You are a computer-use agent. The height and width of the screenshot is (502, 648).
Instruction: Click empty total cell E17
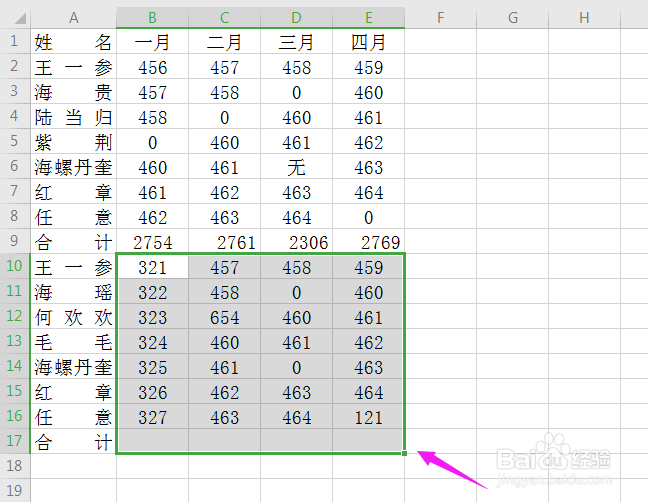(x=368, y=441)
